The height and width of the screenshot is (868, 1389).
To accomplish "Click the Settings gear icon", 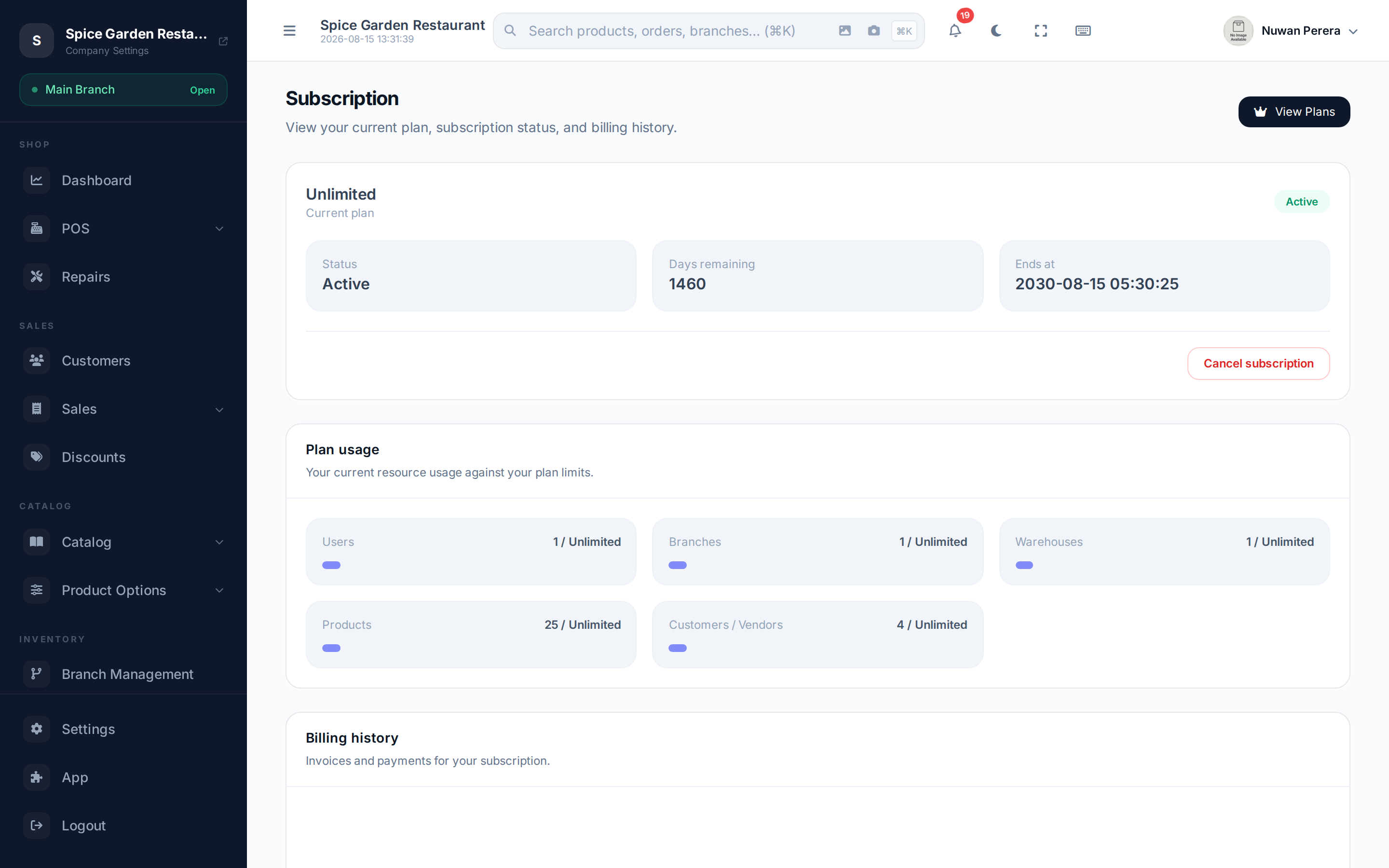I will tap(37, 729).
